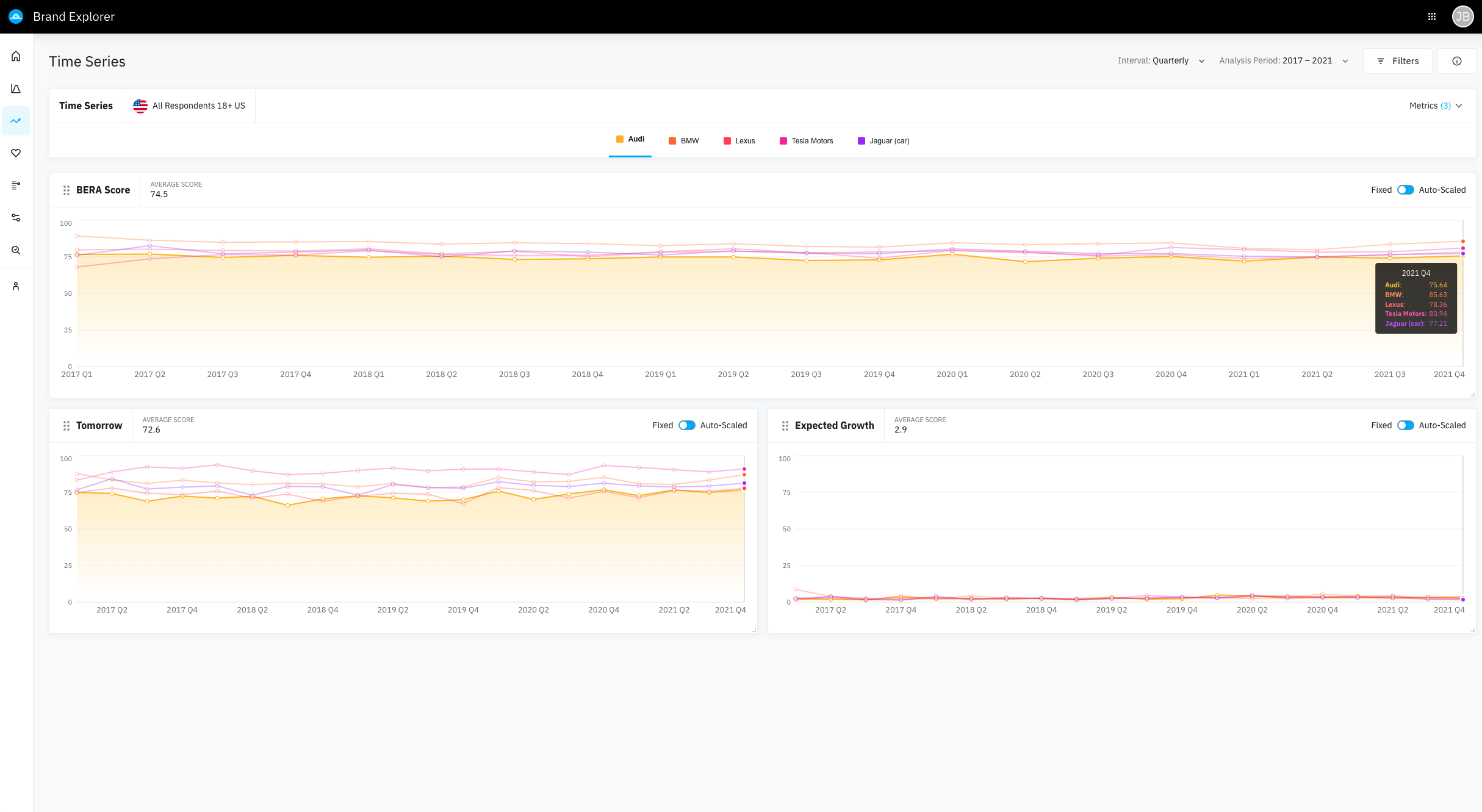The image size is (1482, 812).
Task: Open the sliders icon in sidebar
Action: (16, 218)
